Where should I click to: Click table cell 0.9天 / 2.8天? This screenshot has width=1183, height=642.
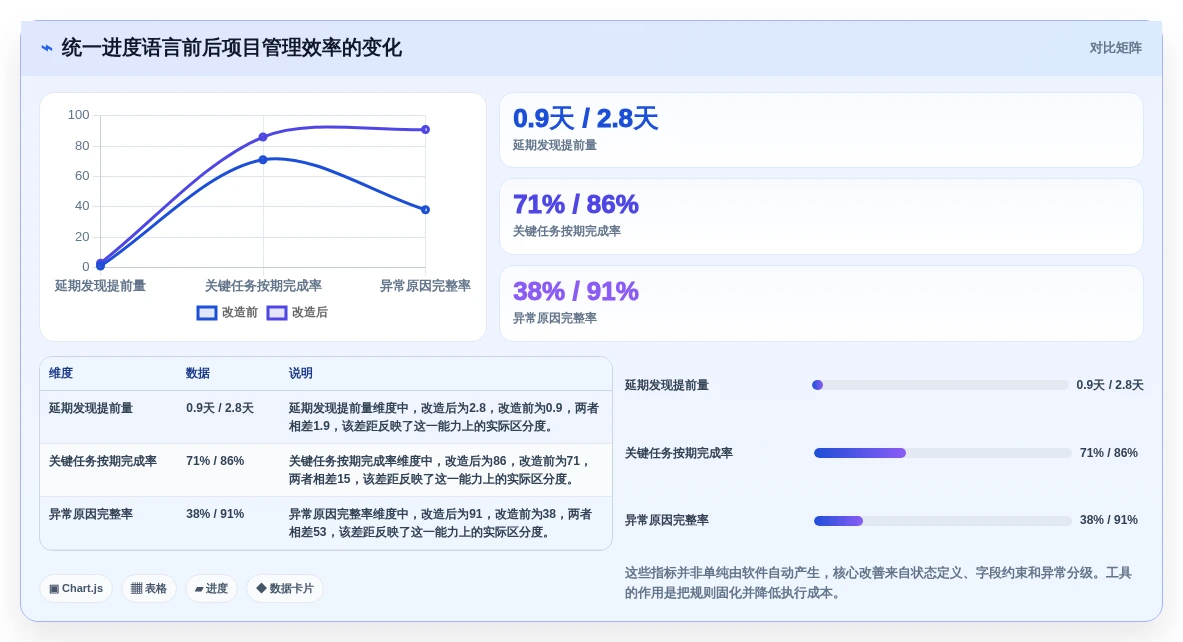pyautogui.click(x=220, y=408)
